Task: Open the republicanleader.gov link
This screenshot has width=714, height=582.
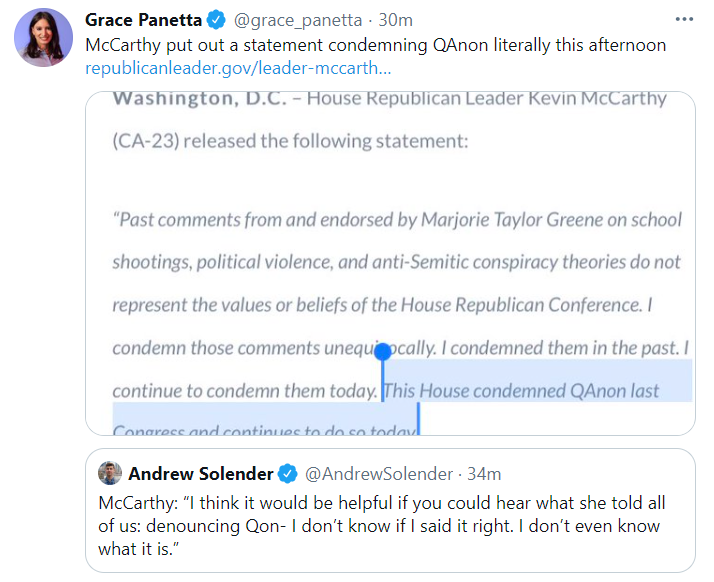Action: pos(238,69)
